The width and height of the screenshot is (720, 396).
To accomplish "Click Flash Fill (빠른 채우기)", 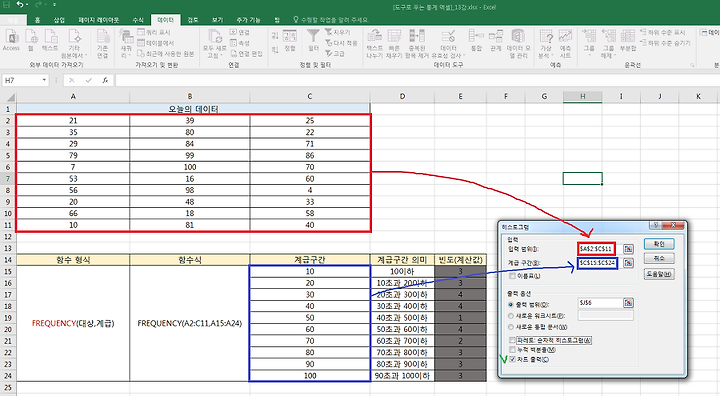I will 394,44.
